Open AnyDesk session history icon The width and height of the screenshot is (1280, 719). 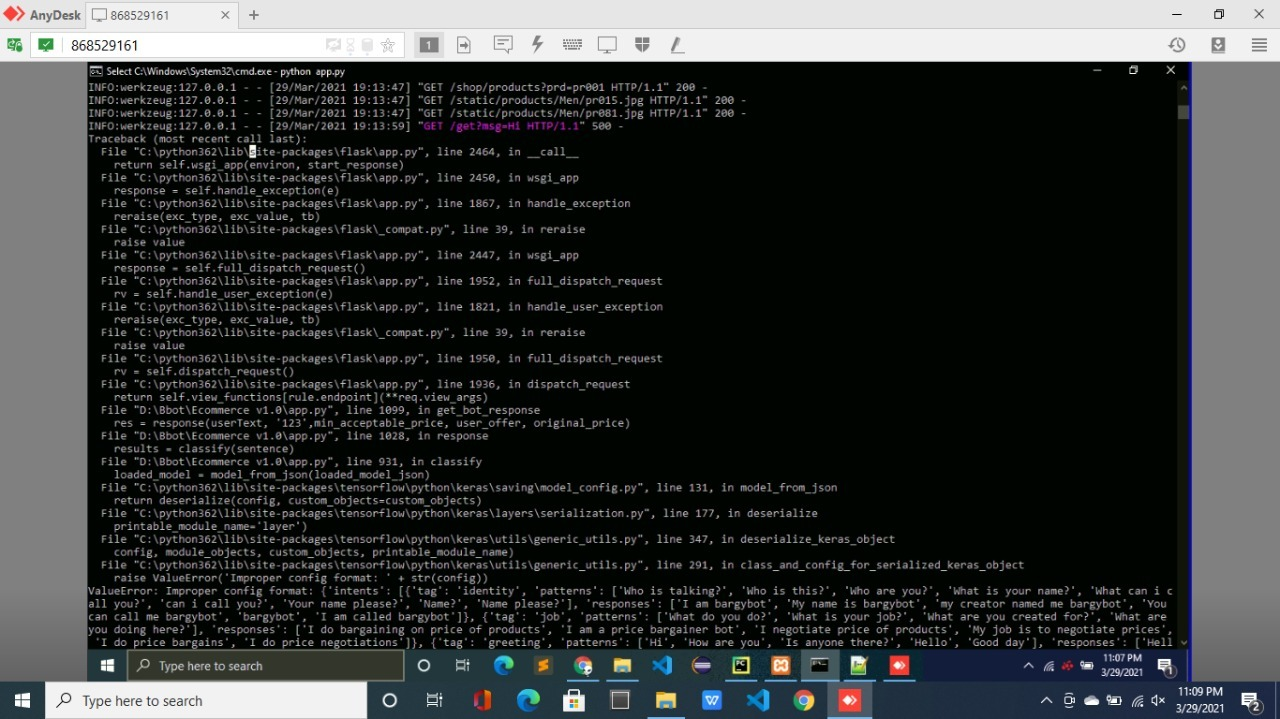click(x=1177, y=45)
